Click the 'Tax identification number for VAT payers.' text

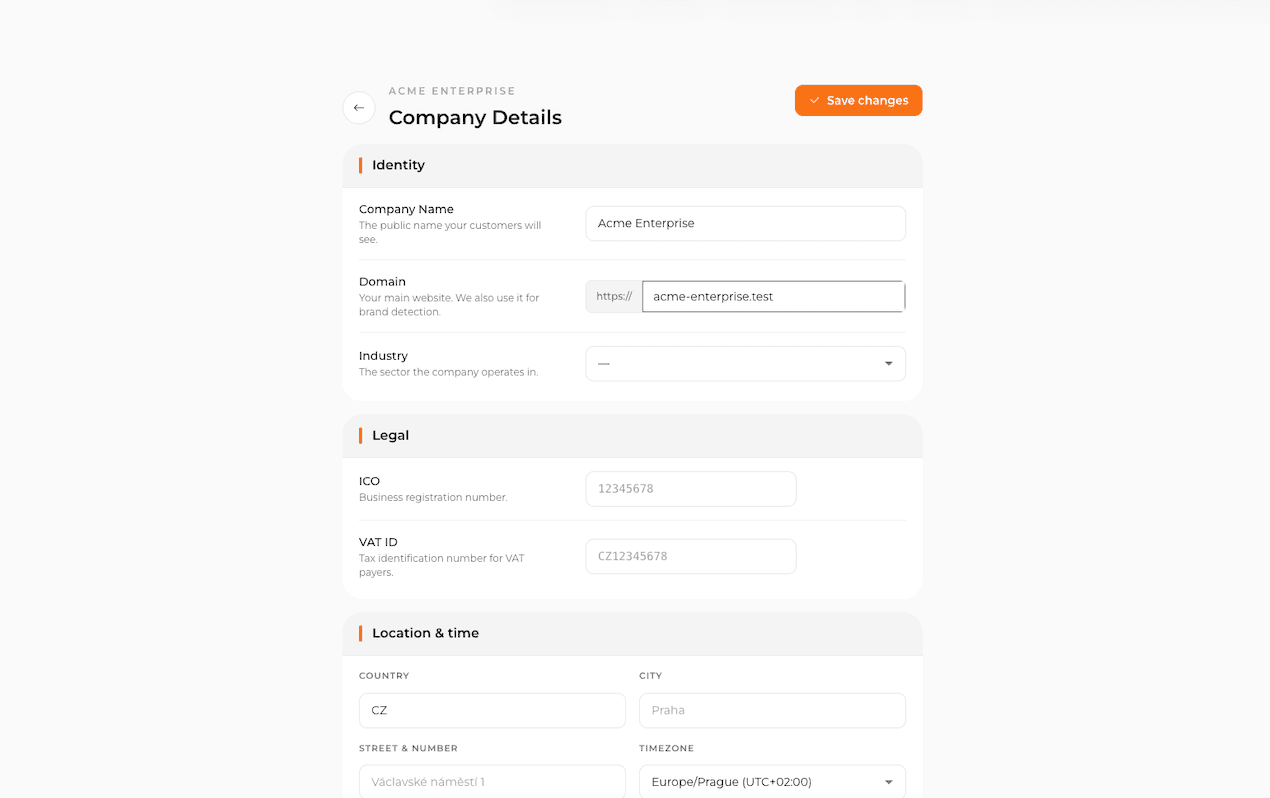tap(442, 566)
